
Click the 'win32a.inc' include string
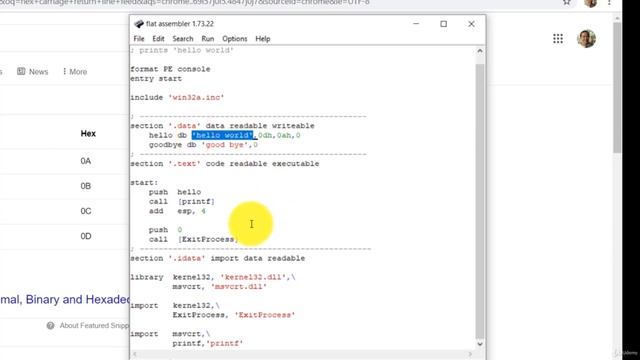point(196,98)
